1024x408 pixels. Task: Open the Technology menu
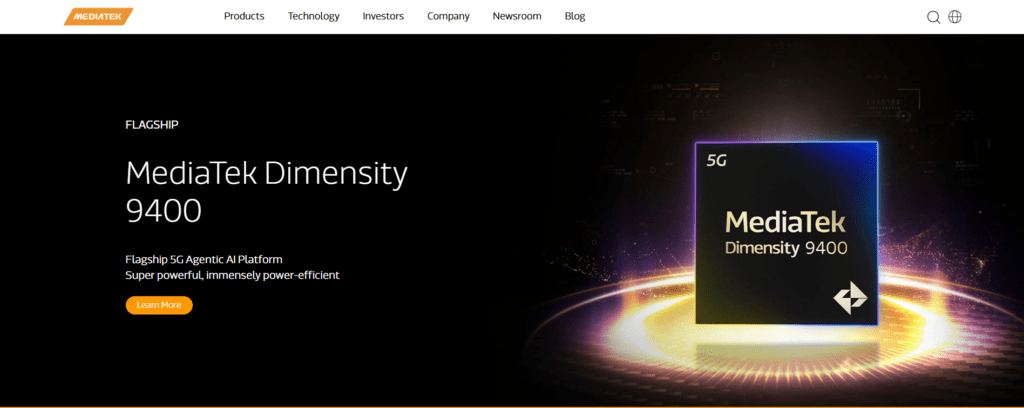tap(313, 16)
